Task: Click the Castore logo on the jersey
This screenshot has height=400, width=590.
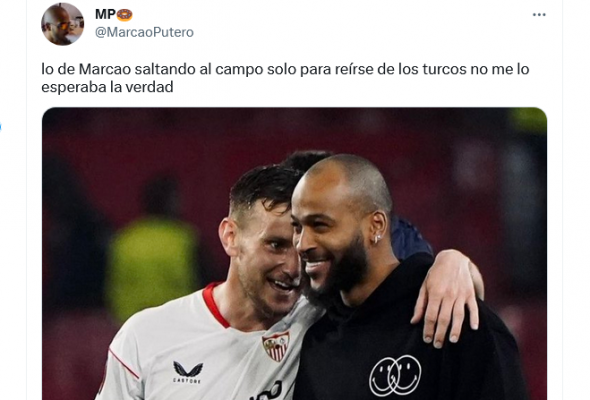Action: click(188, 373)
